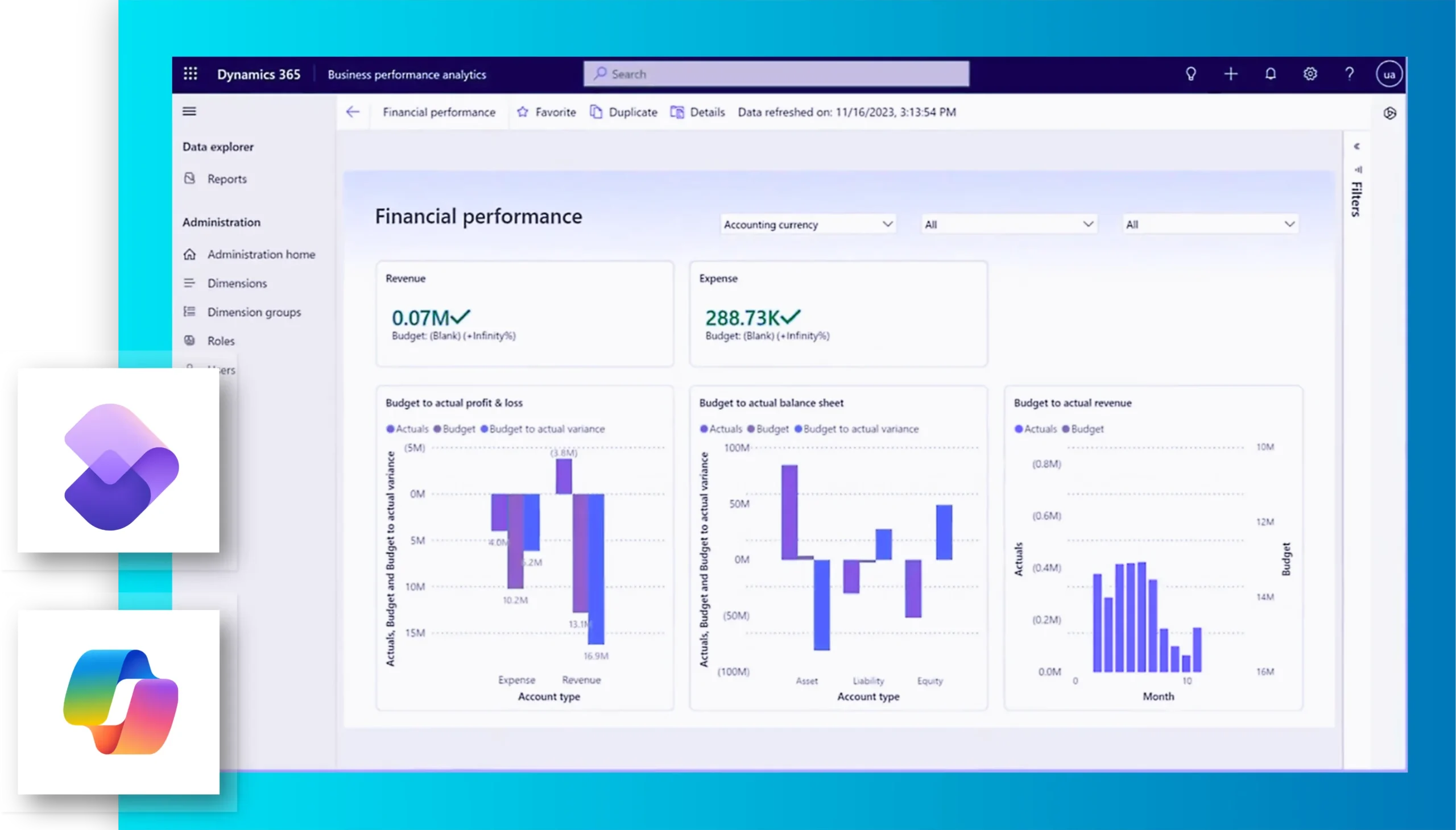Click the search field in header
The image size is (1456, 830).
[776, 74]
